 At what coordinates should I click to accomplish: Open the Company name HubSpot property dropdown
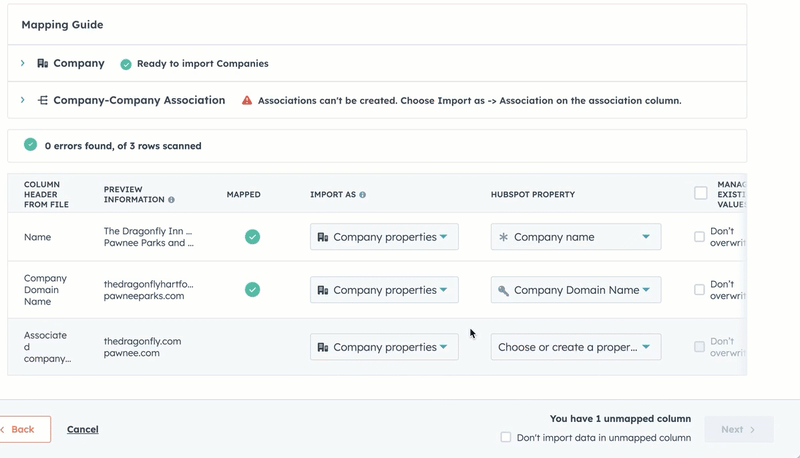pos(575,237)
